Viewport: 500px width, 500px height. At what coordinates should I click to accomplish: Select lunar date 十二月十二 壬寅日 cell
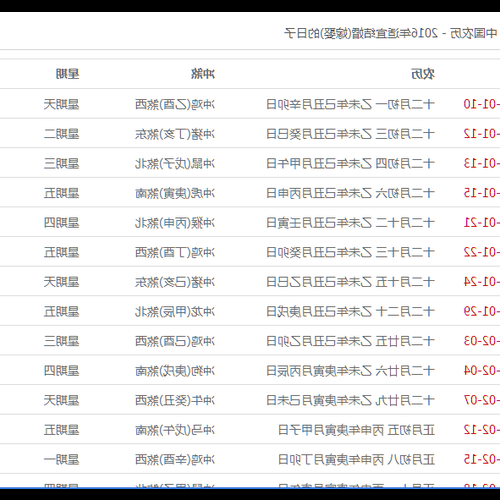pyautogui.click(x=350, y=223)
